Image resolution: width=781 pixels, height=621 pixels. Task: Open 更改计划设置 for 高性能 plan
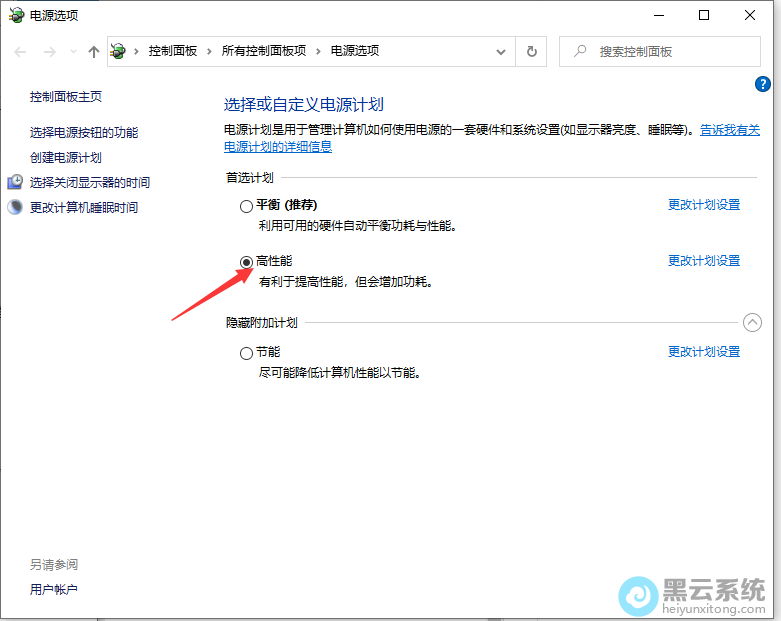tap(703, 260)
